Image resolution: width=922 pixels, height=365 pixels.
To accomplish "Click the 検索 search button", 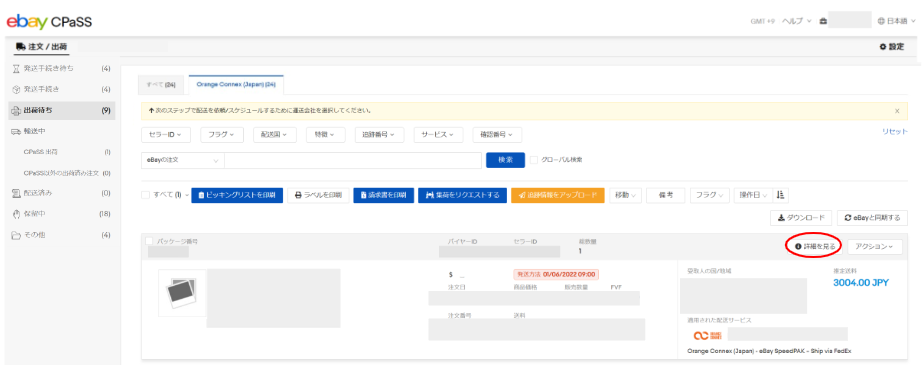I will click(x=505, y=160).
